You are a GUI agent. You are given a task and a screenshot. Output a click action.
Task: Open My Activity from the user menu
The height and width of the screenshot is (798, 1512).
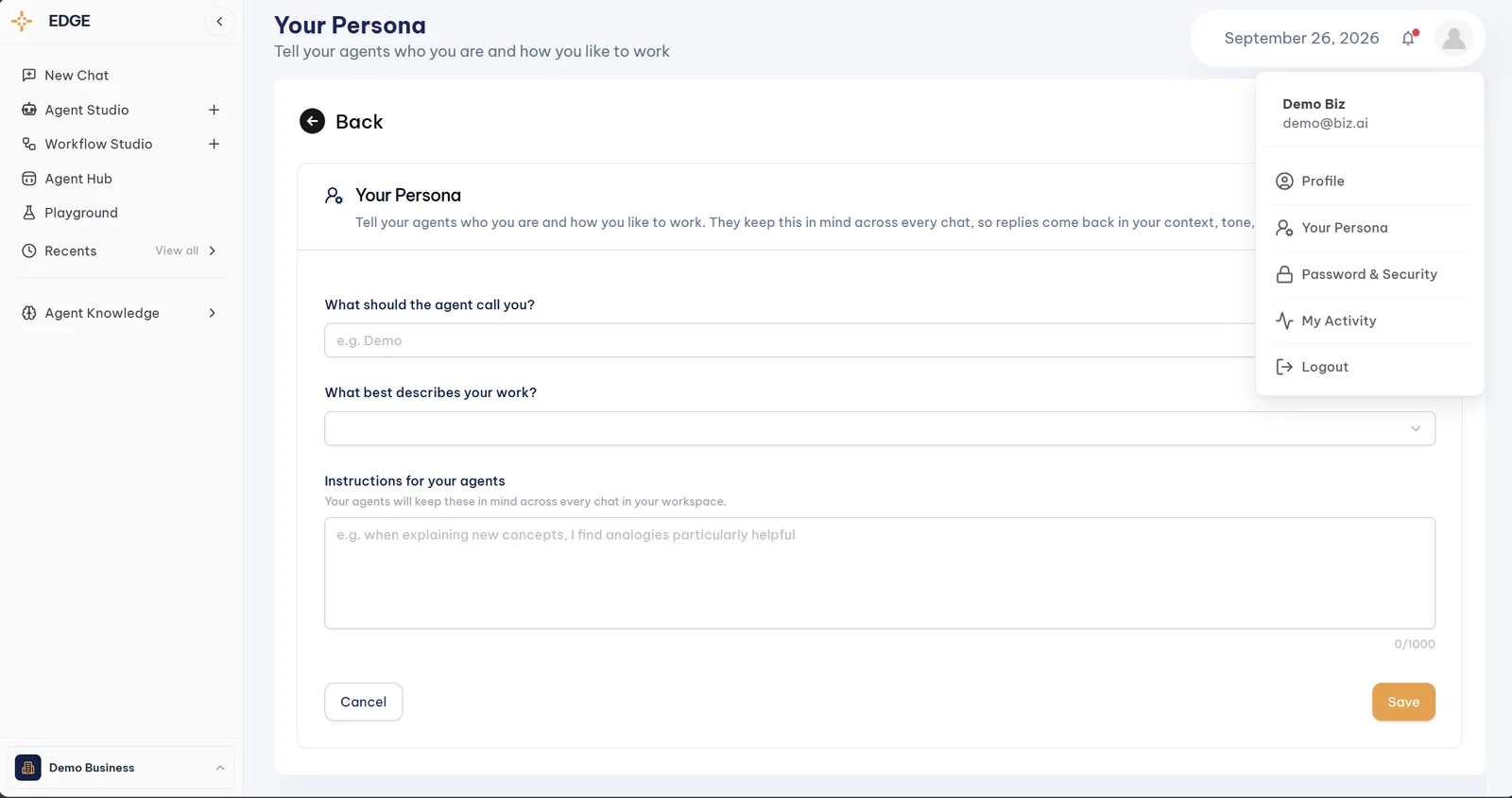(x=1369, y=321)
